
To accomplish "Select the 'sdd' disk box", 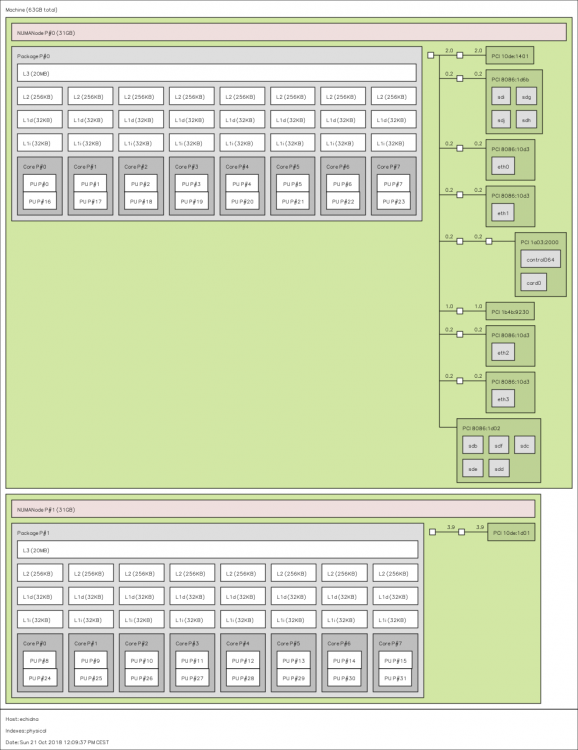I will (x=499, y=468).
